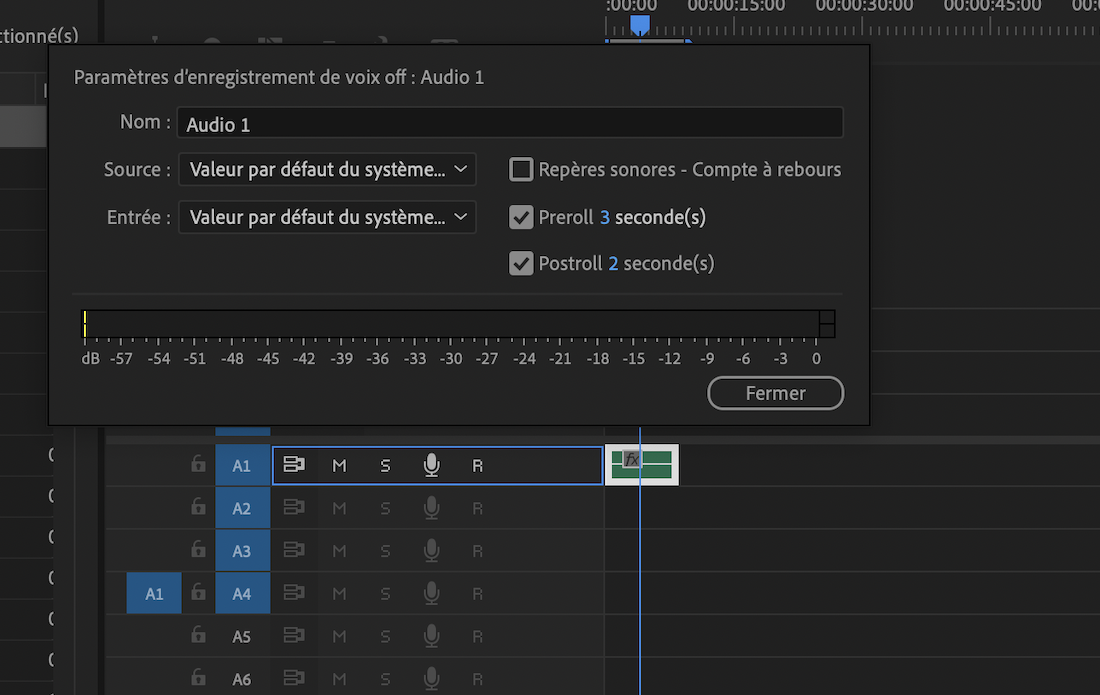Click the Nom field containing Audio 1

tap(510, 123)
